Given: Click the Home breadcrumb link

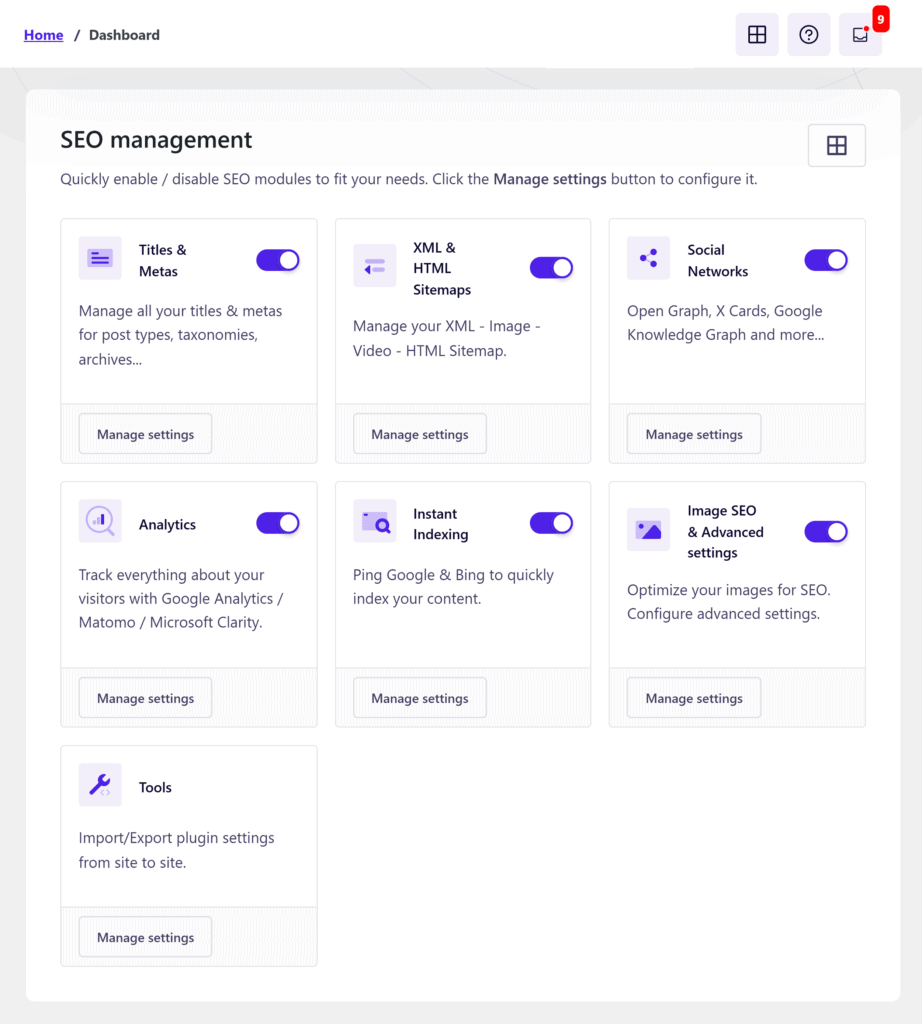Looking at the screenshot, I should coord(43,34).
